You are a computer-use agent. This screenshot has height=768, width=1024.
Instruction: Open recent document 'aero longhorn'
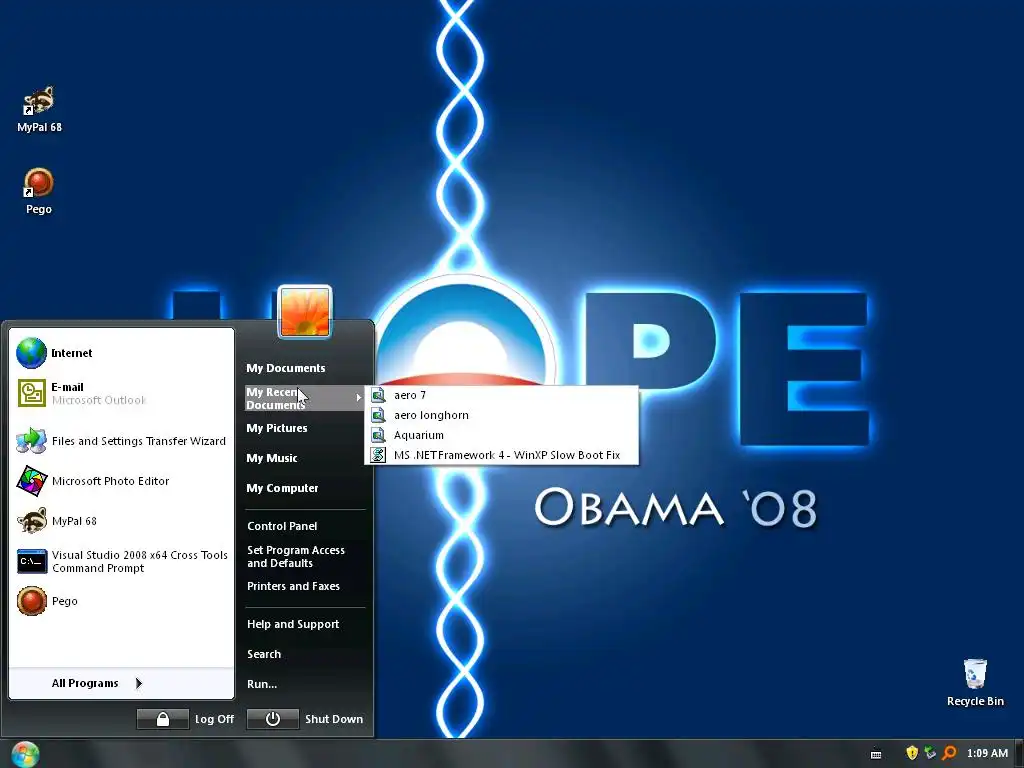tap(501, 415)
